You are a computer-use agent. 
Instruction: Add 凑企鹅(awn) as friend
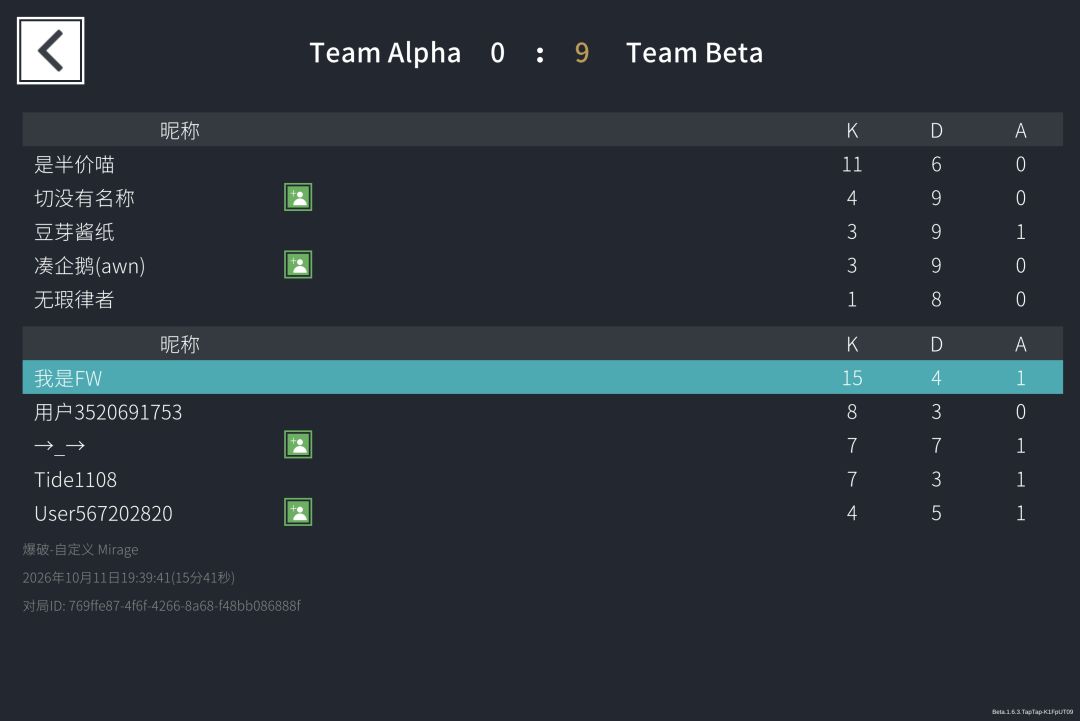click(298, 265)
